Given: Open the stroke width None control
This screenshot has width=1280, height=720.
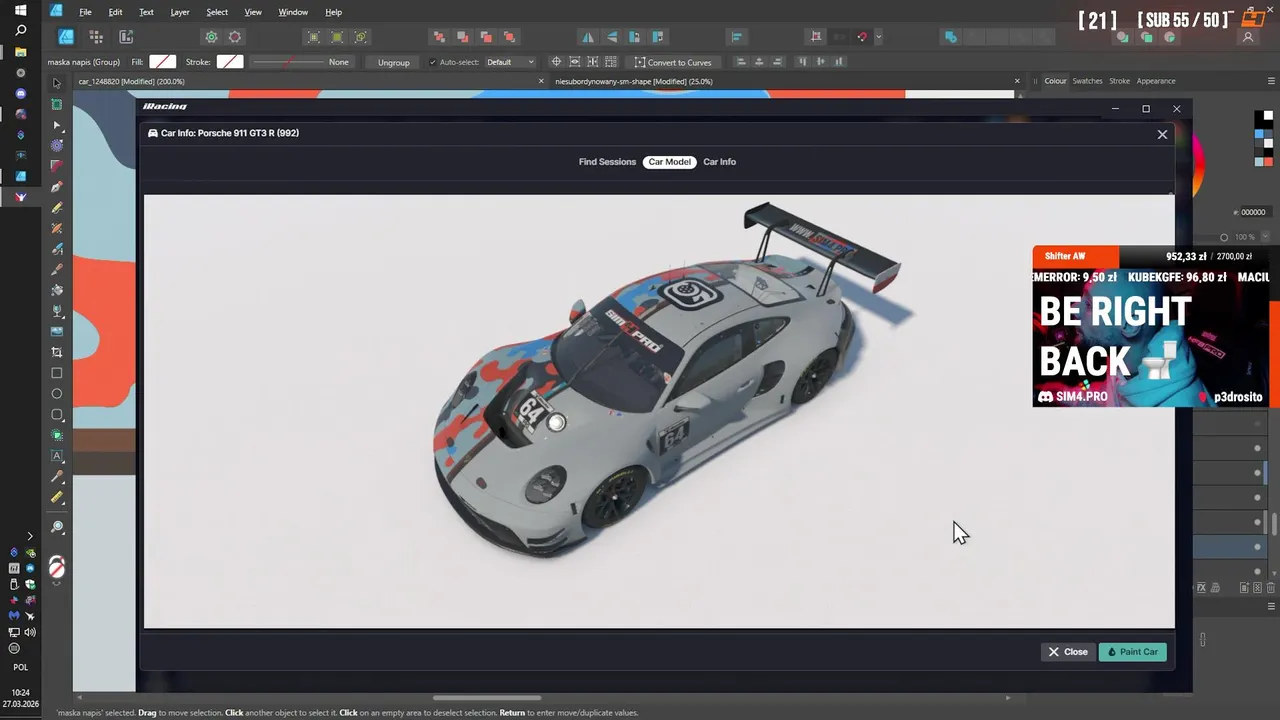Looking at the screenshot, I should click(338, 62).
